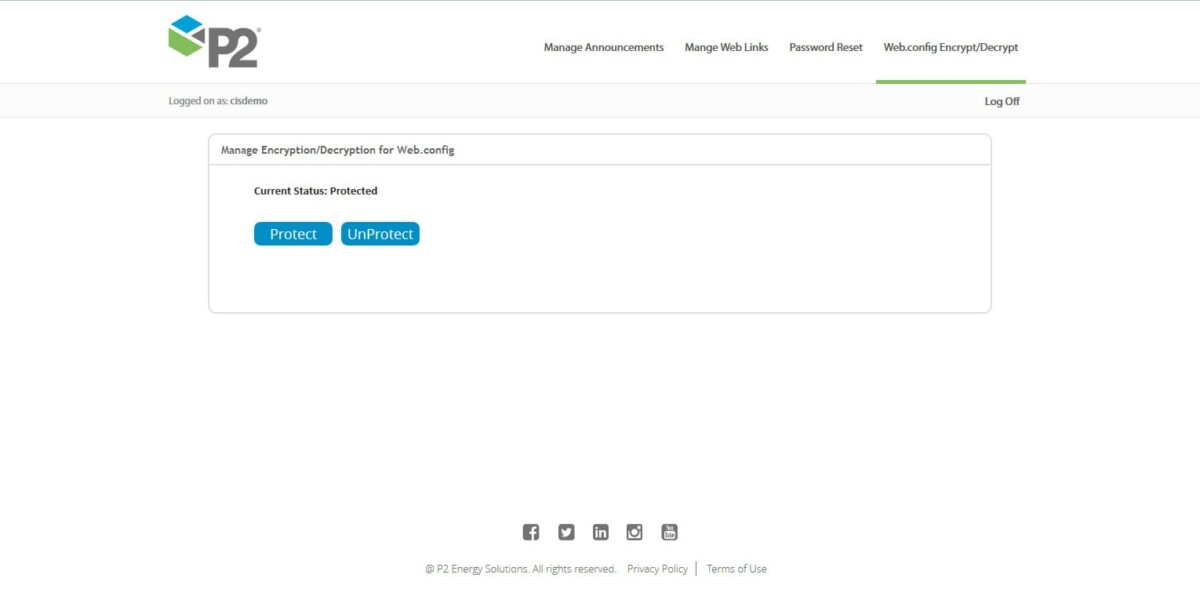Open the Privacy Policy link
Image resolution: width=1200 pixels, height=600 pixels.
657,568
